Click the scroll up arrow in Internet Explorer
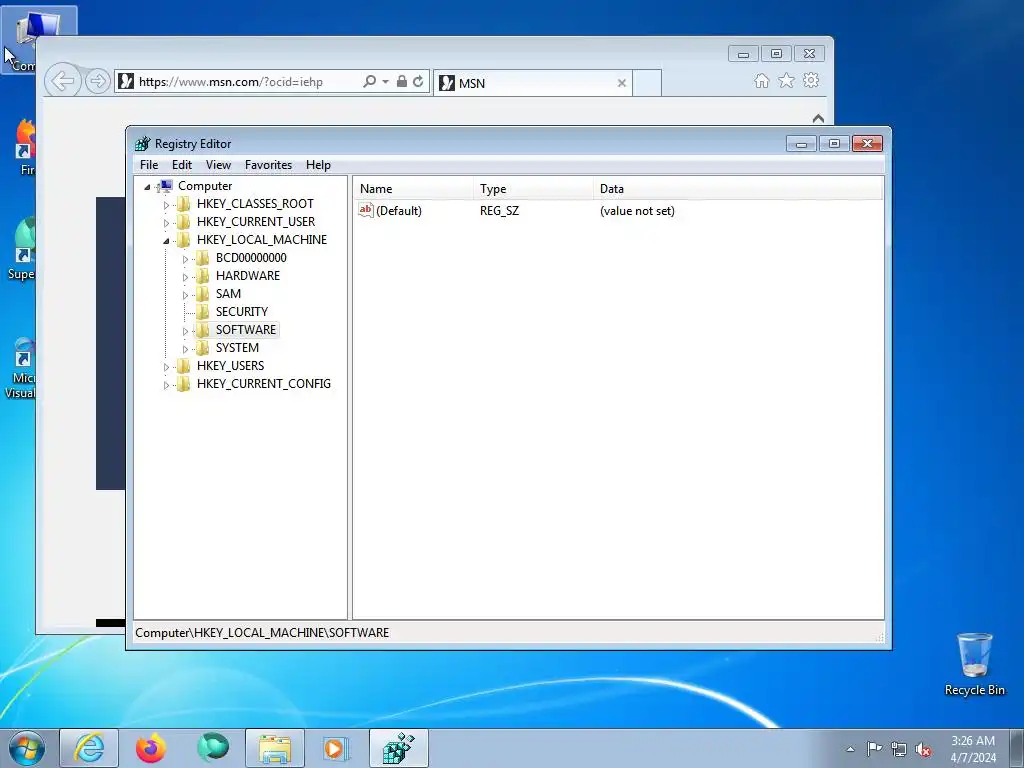 (x=818, y=118)
